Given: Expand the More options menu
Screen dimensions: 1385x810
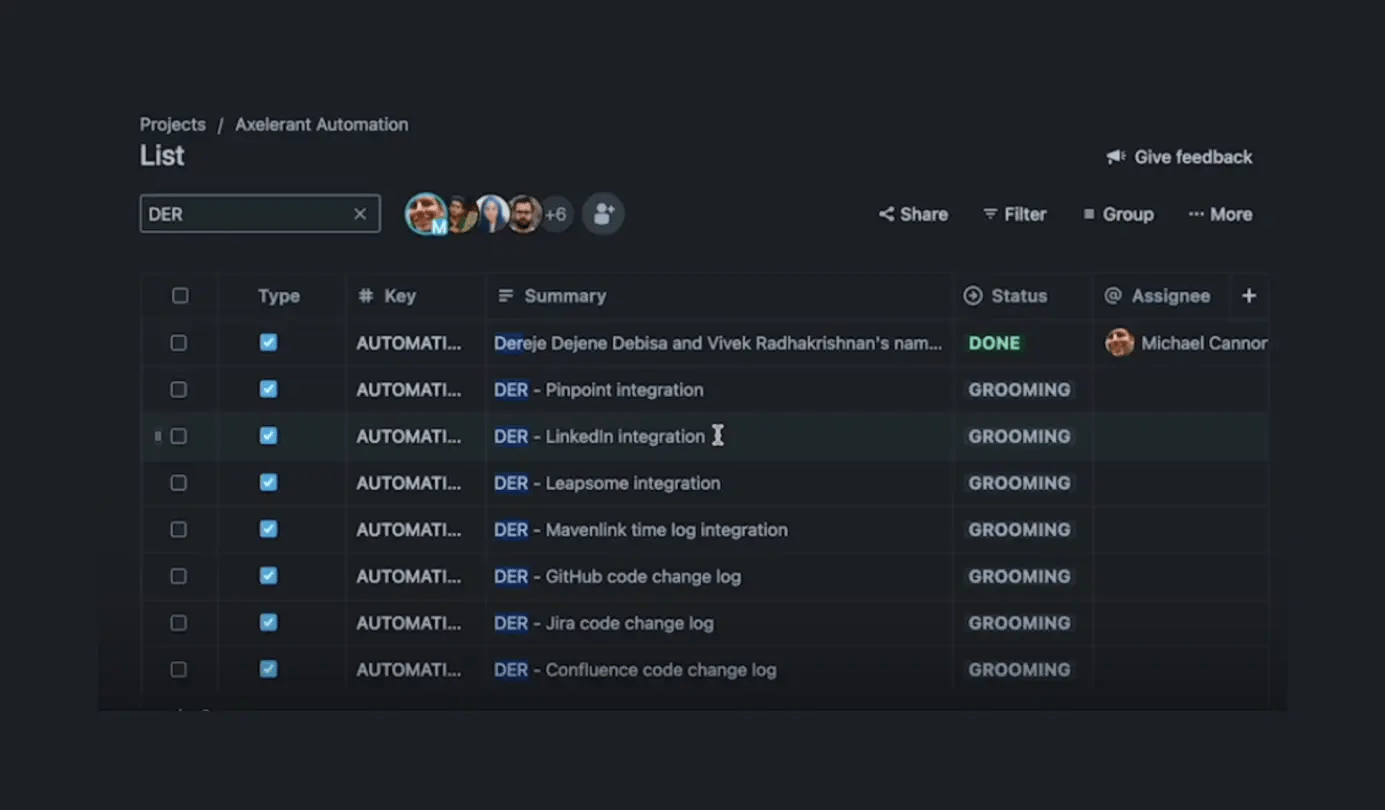Looking at the screenshot, I should pyautogui.click(x=1220, y=214).
